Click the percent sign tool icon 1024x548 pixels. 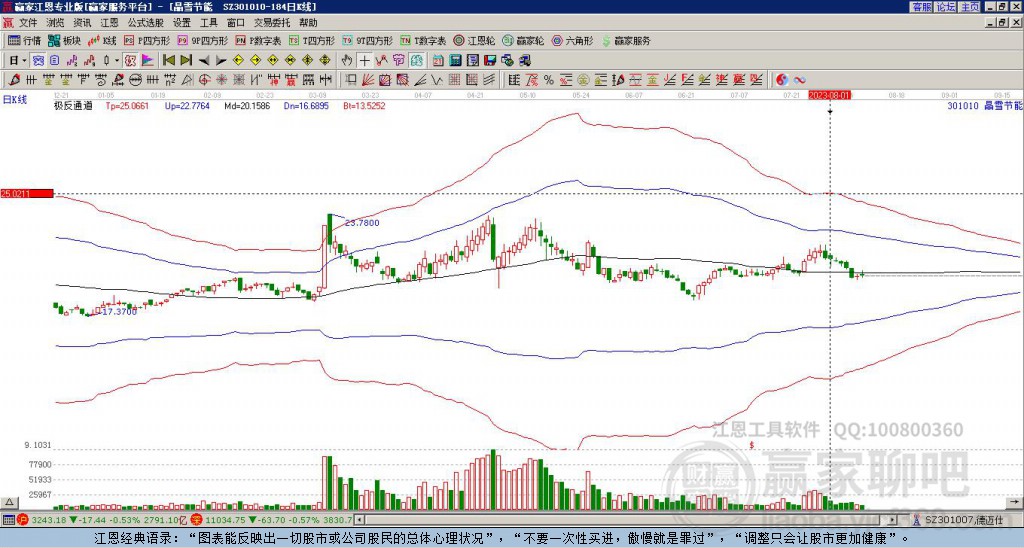[549, 80]
